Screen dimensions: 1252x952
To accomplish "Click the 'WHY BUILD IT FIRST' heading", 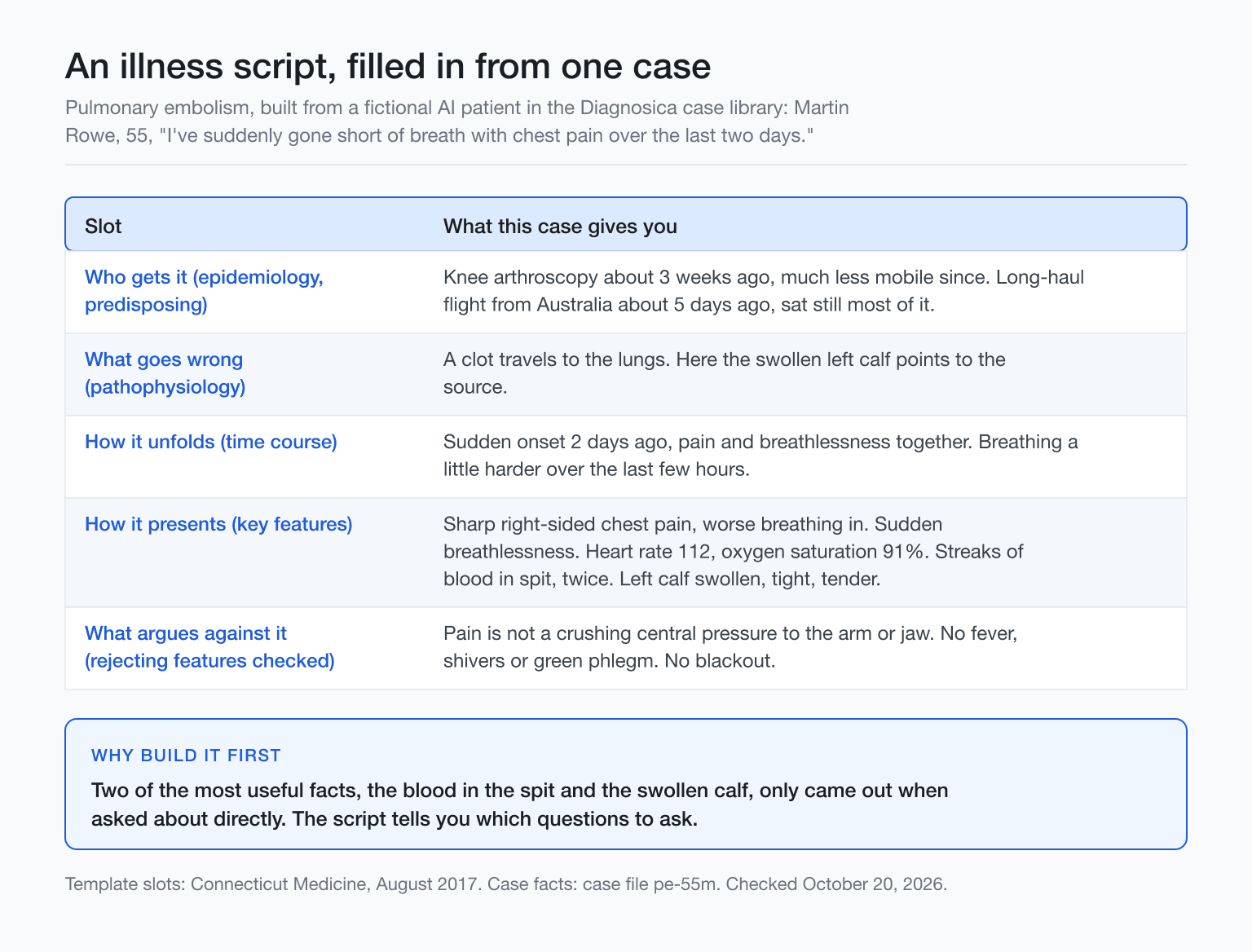I will [186, 756].
